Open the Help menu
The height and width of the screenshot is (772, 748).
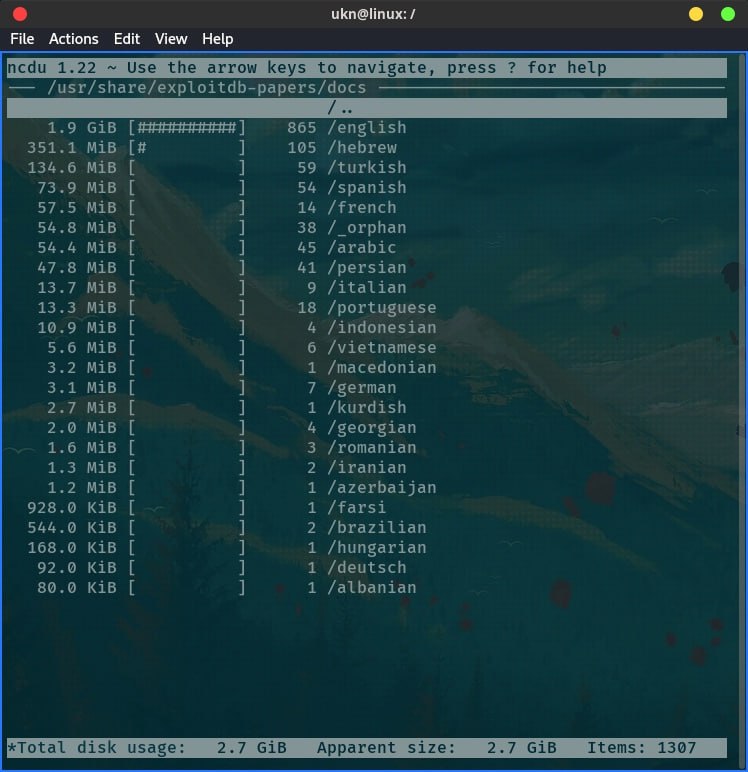click(217, 39)
